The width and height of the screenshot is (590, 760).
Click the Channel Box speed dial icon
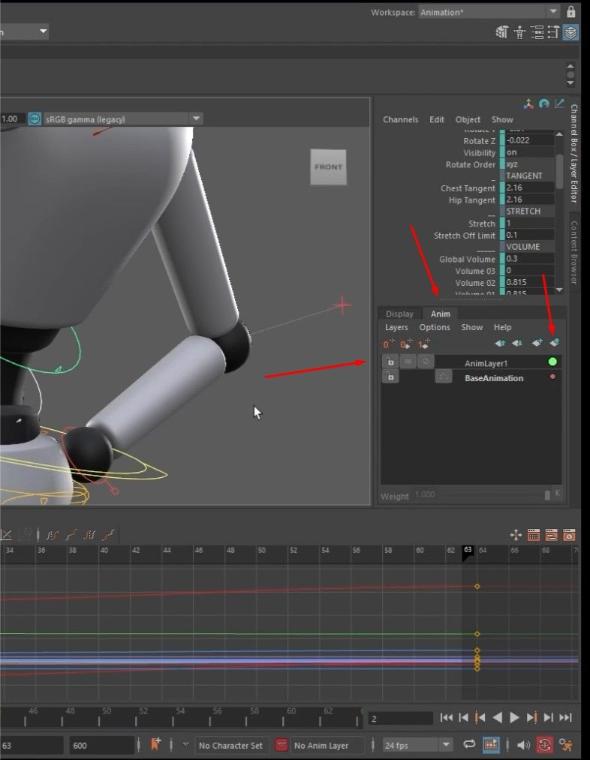[544, 103]
